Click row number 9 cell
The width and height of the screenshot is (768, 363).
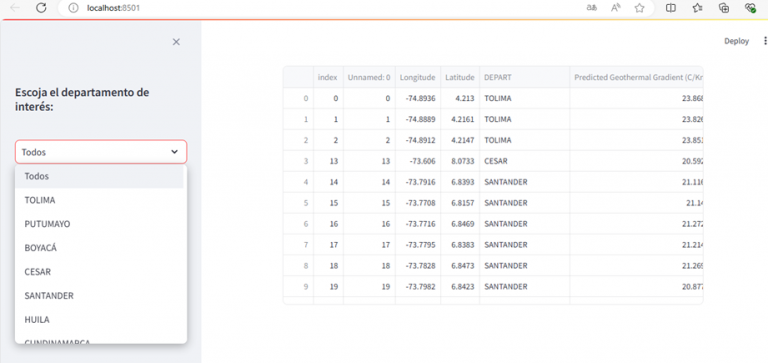[299, 287]
